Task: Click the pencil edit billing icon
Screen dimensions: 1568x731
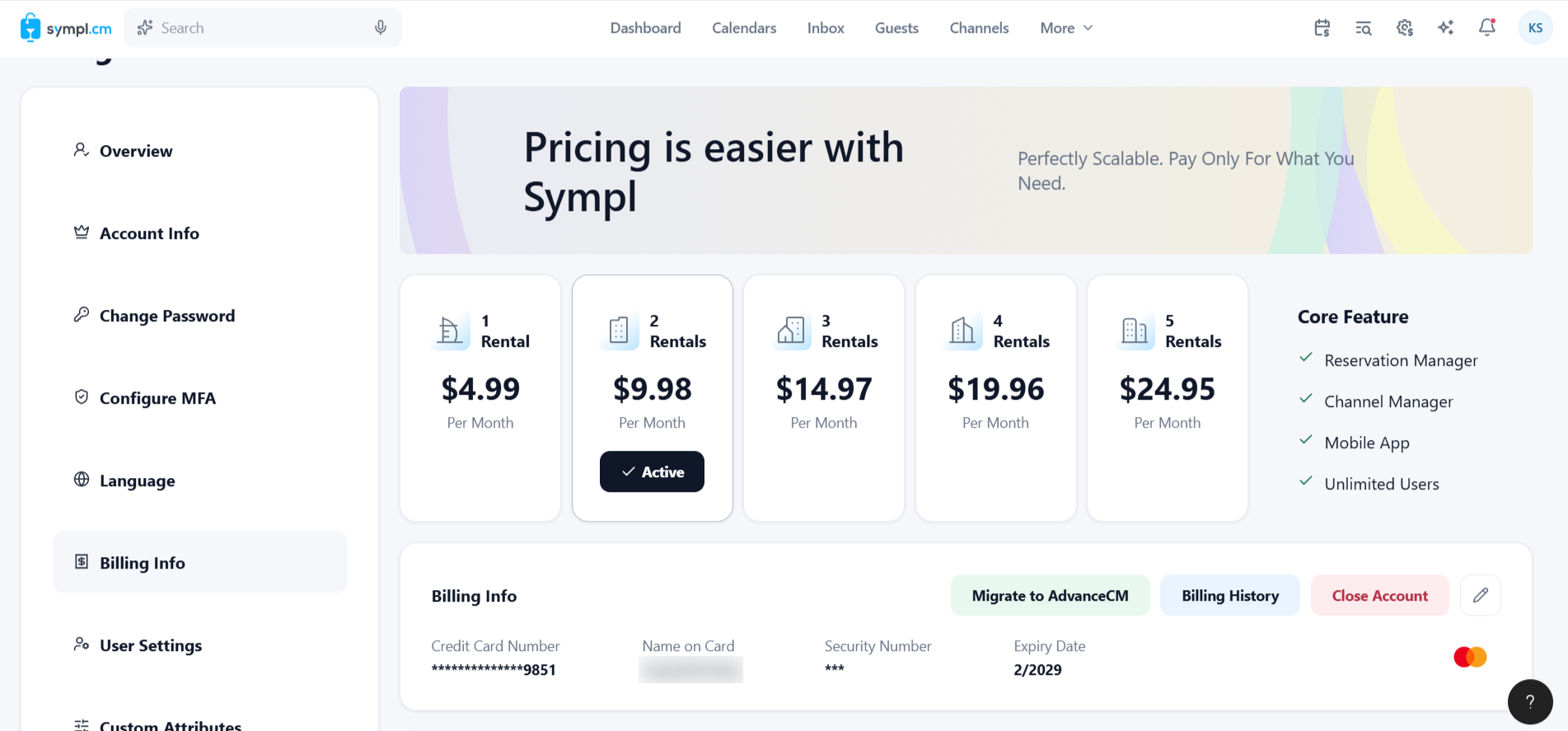Action: tap(1481, 595)
